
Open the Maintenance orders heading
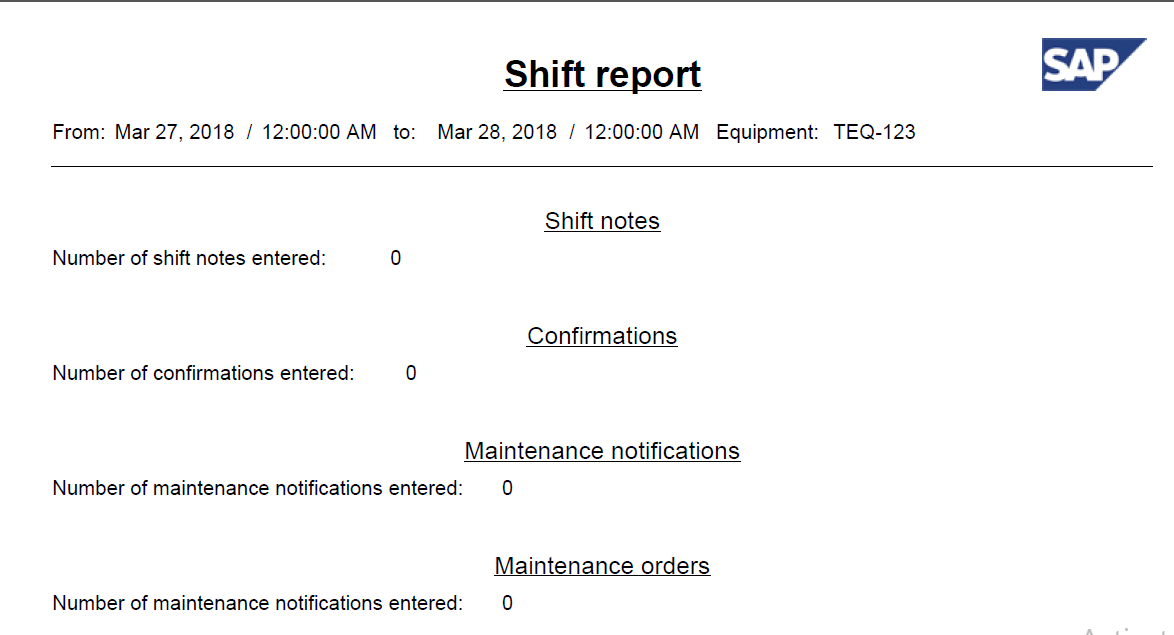point(602,566)
